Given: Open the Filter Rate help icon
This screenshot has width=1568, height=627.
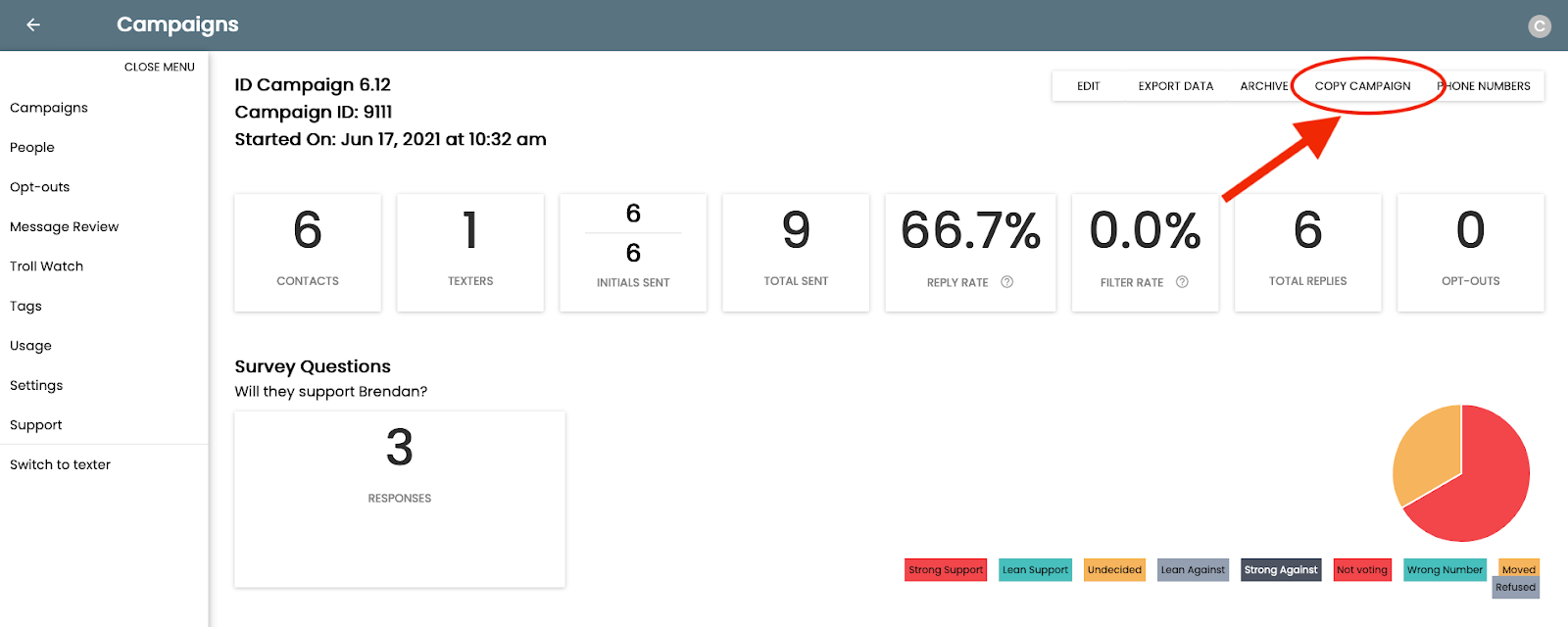Looking at the screenshot, I should tap(1182, 282).
